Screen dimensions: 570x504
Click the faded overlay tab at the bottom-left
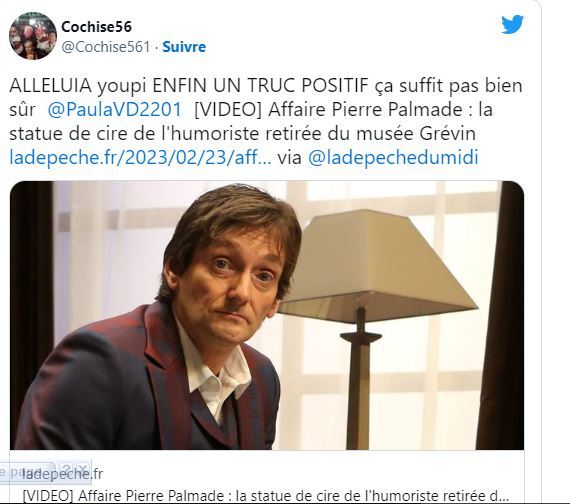tap(27, 472)
